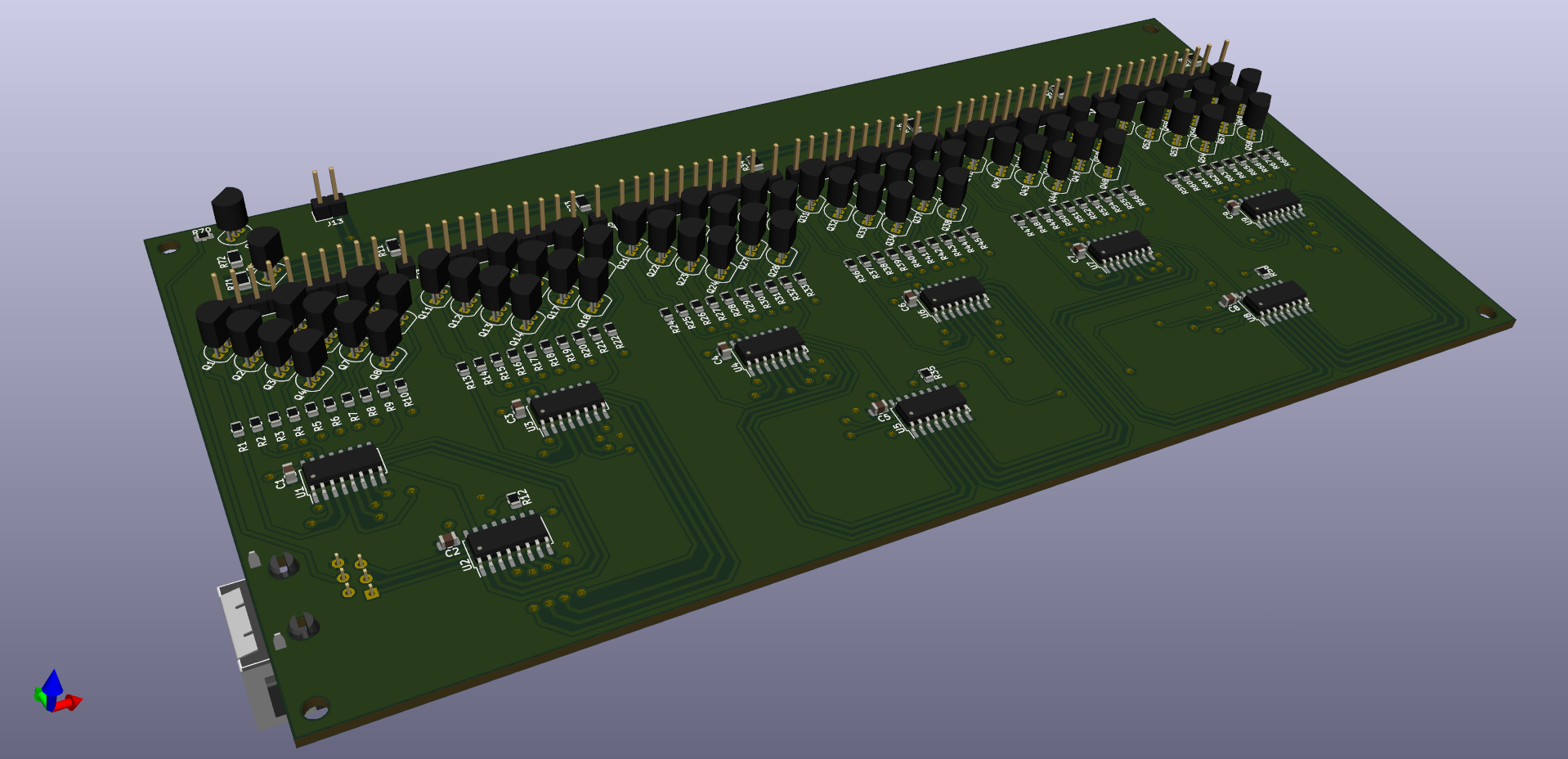The image size is (1568, 759).
Task: Select the U4 chip beside capacitor C4
Action: pyautogui.click(x=770, y=349)
